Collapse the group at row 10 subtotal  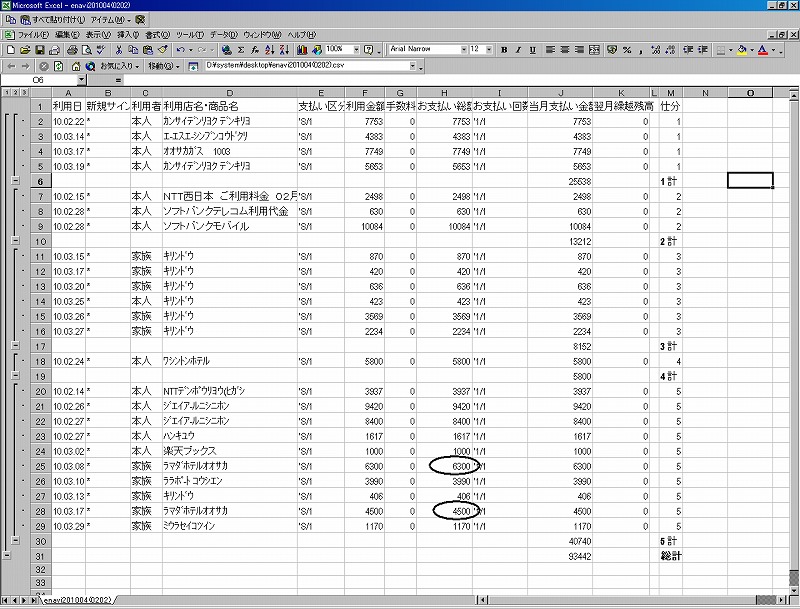(x=15, y=241)
